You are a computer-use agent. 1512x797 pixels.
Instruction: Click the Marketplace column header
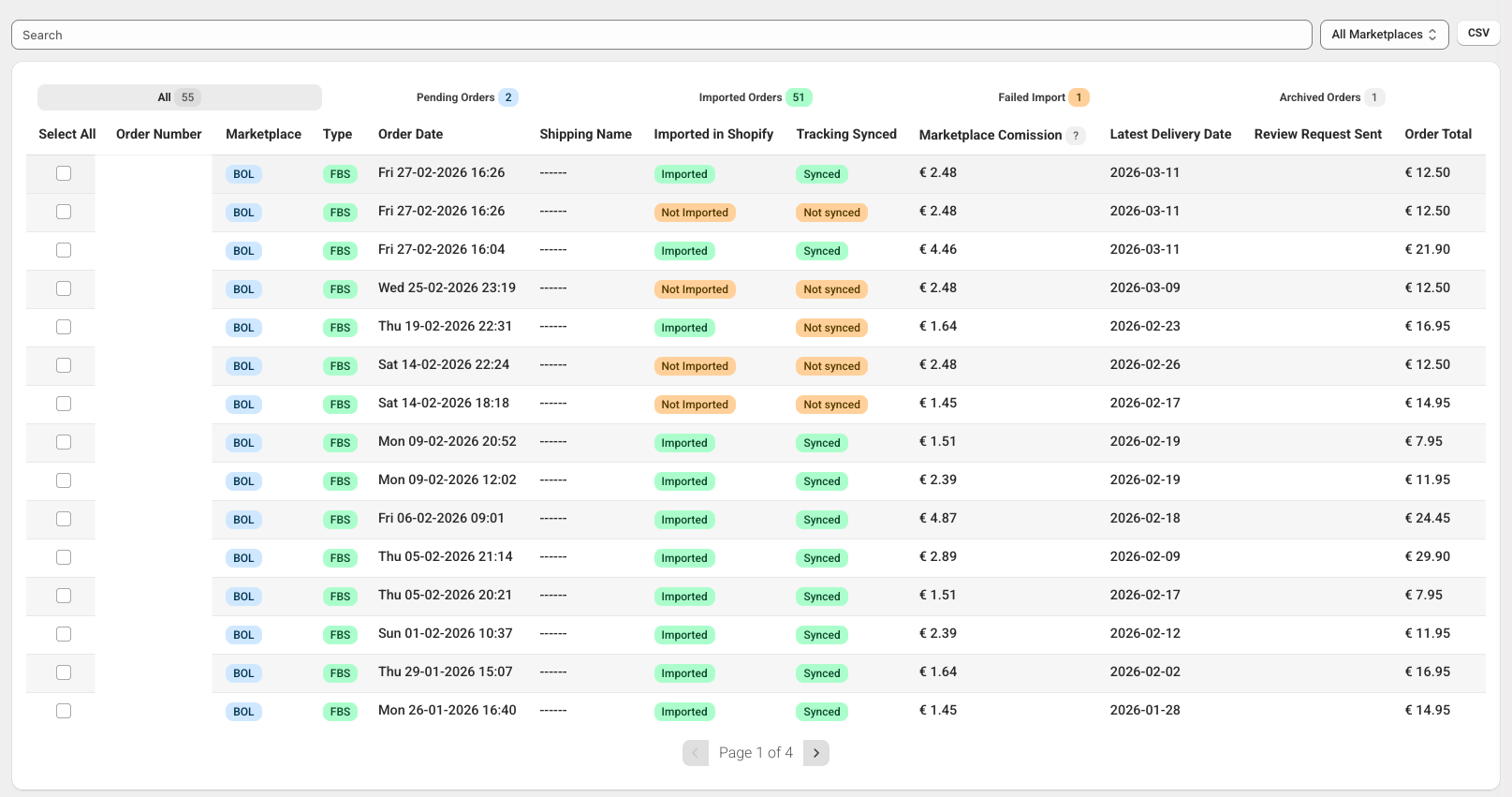[263, 134]
